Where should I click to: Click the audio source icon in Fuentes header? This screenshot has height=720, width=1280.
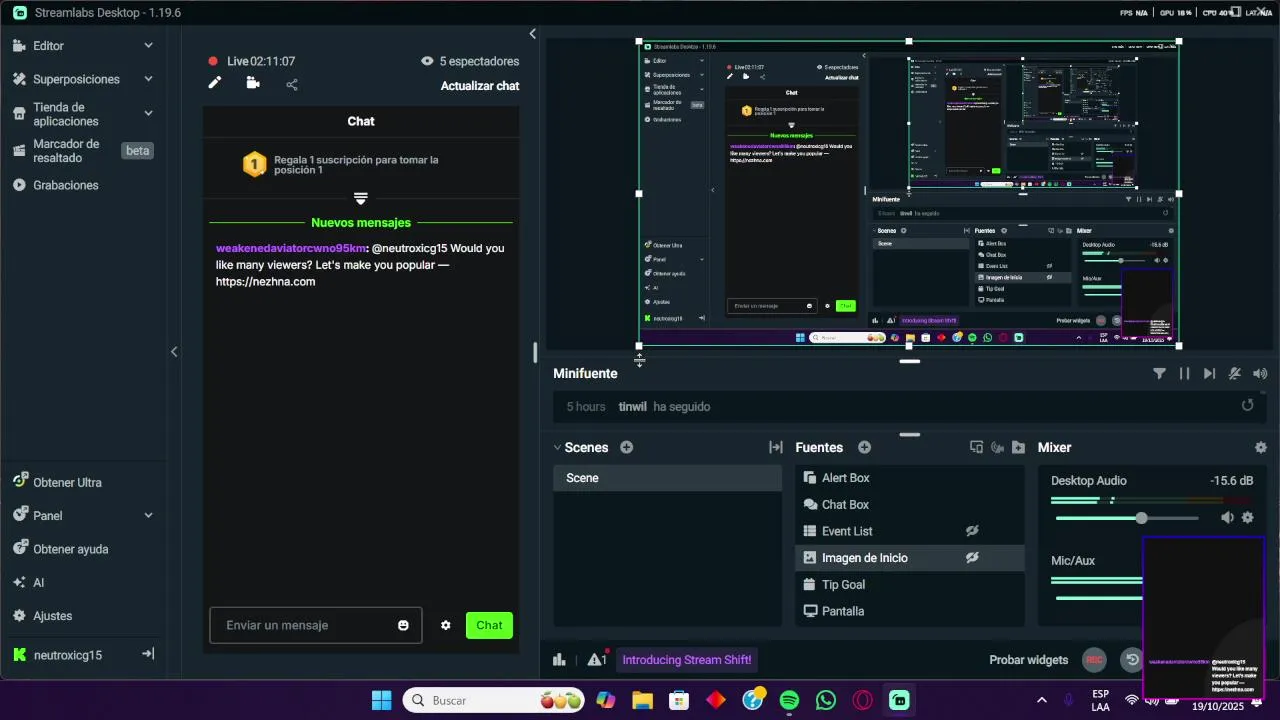pos(997,448)
